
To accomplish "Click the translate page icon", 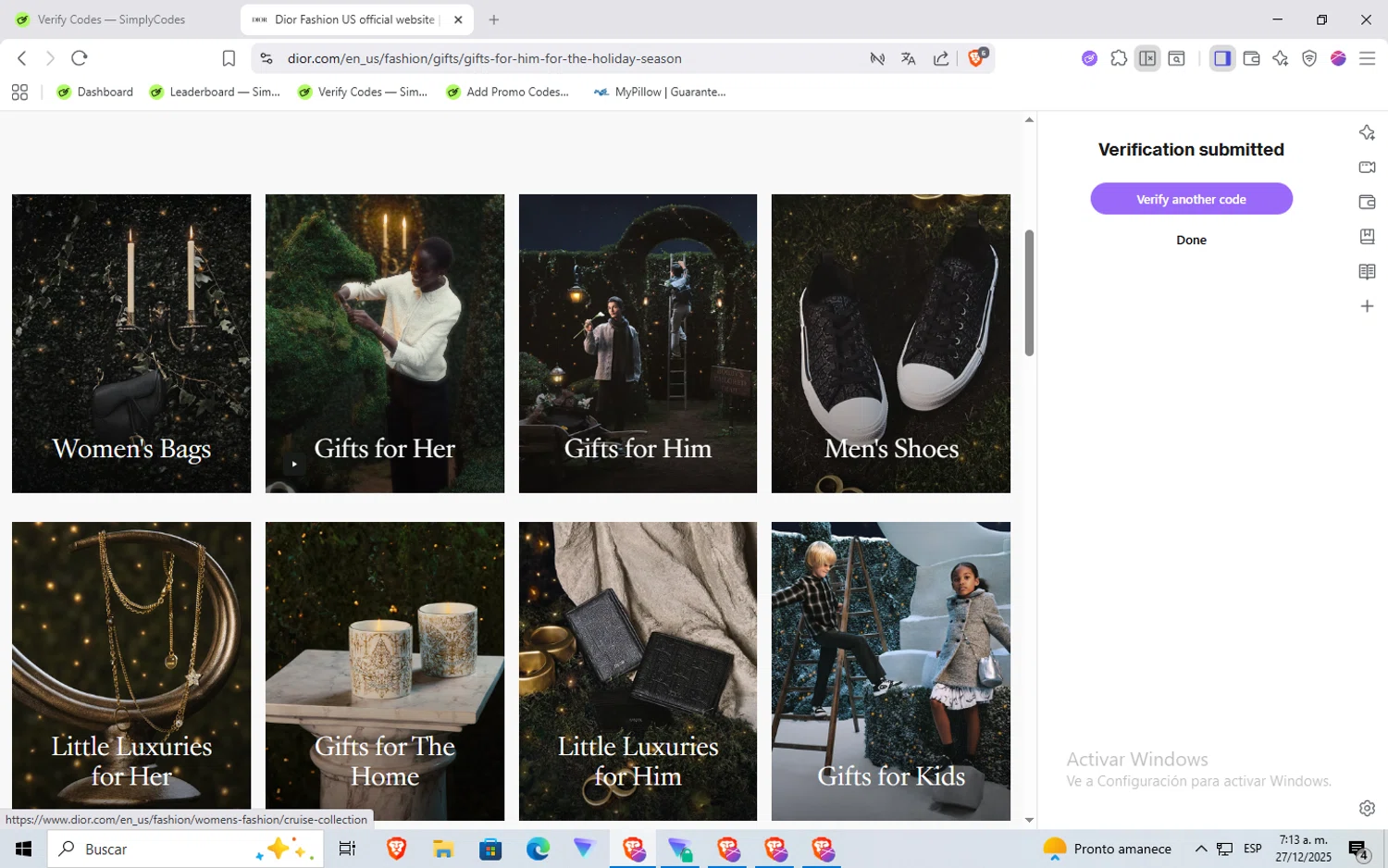I will (x=909, y=58).
